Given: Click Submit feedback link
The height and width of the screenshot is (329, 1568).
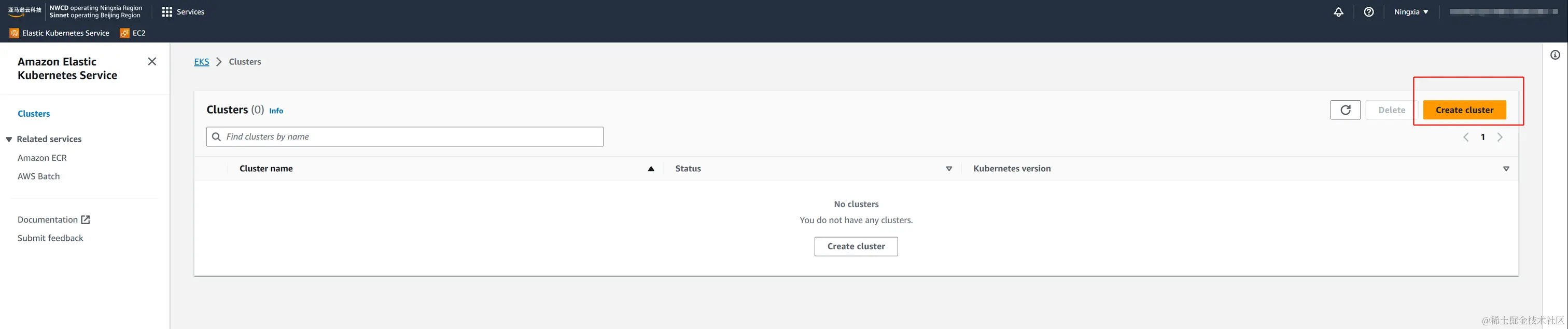Looking at the screenshot, I should pos(50,238).
